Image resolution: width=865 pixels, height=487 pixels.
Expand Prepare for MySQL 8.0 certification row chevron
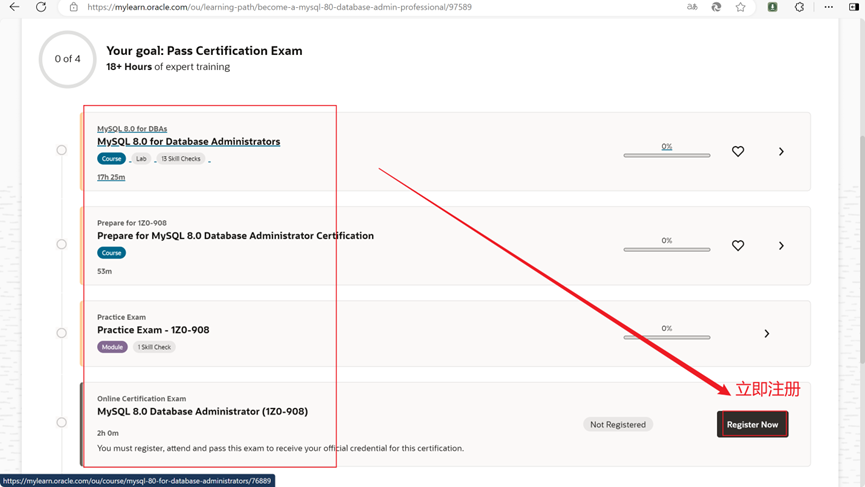(x=781, y=245)
